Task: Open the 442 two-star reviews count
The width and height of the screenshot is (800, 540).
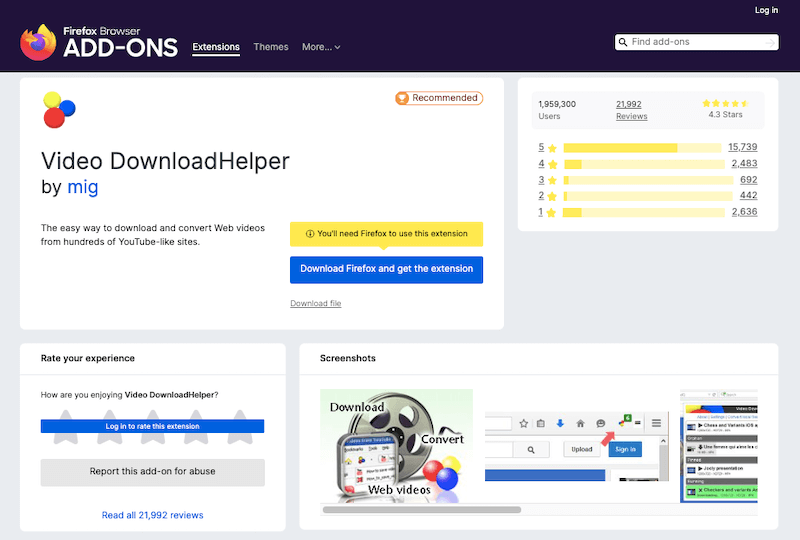Action: [748, 195]
